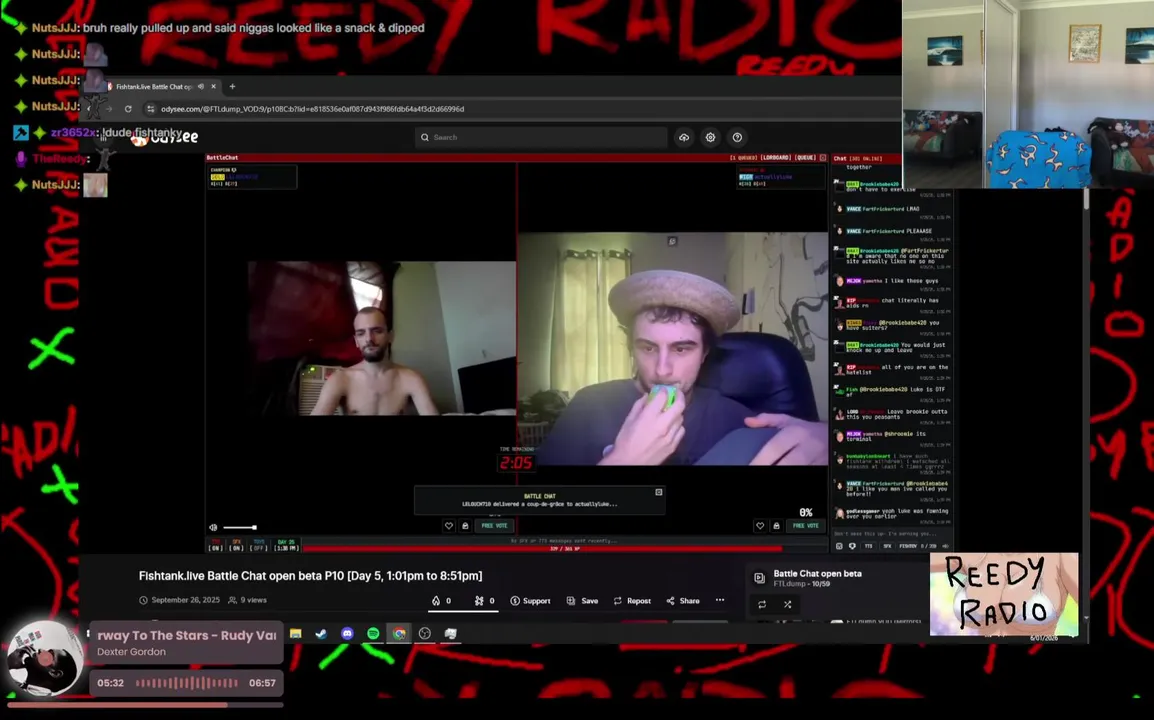
Task: Toggle the TOYS [OFF] setting below video
Action: 258,546
